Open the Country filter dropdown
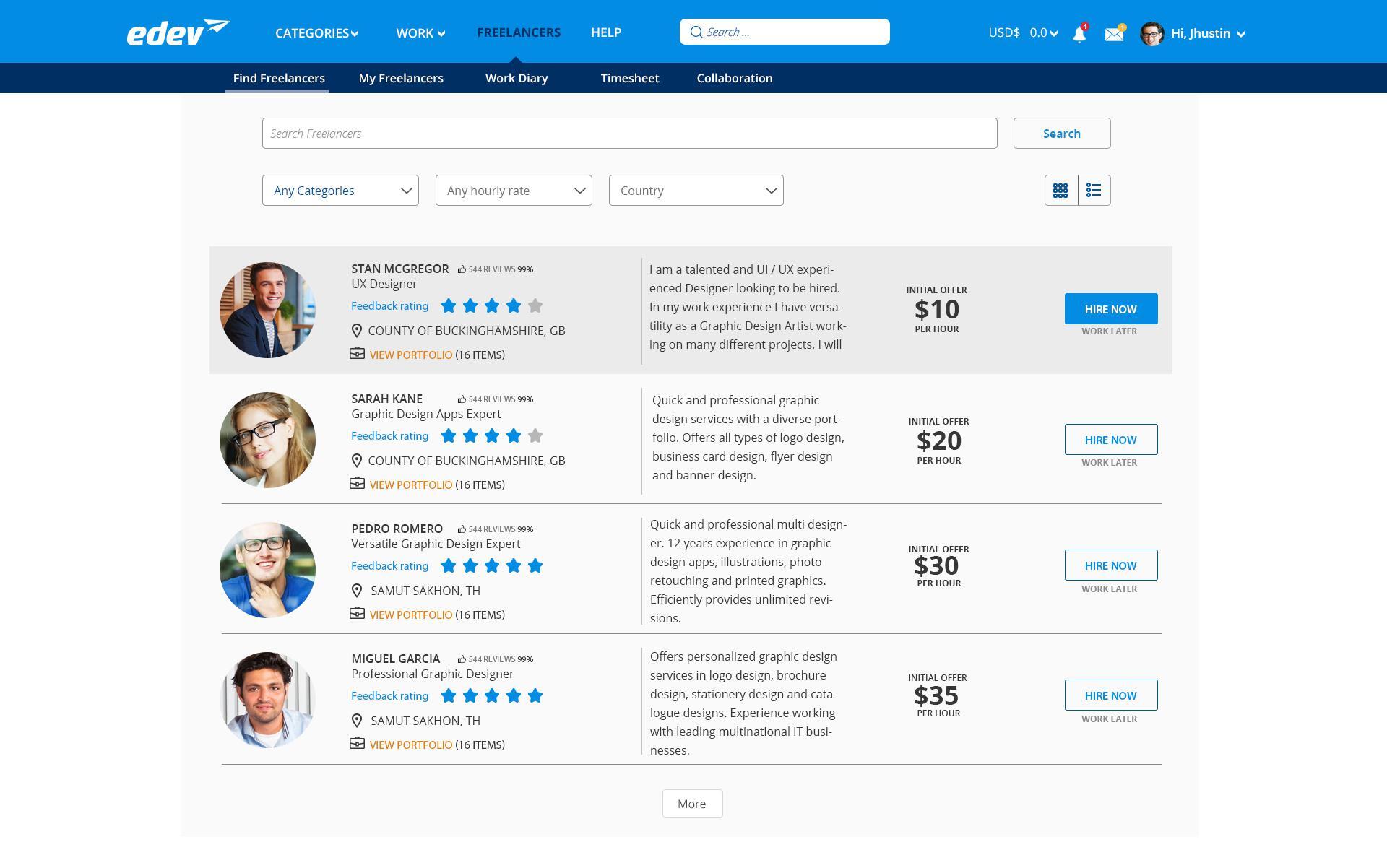 tap(696, 191)
